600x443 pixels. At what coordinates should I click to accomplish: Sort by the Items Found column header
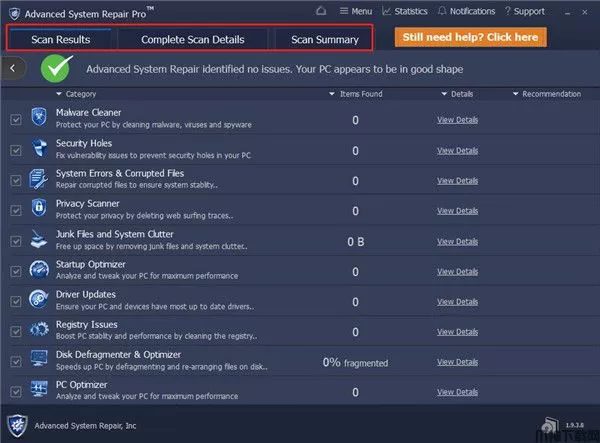click(x=355, y=94)
